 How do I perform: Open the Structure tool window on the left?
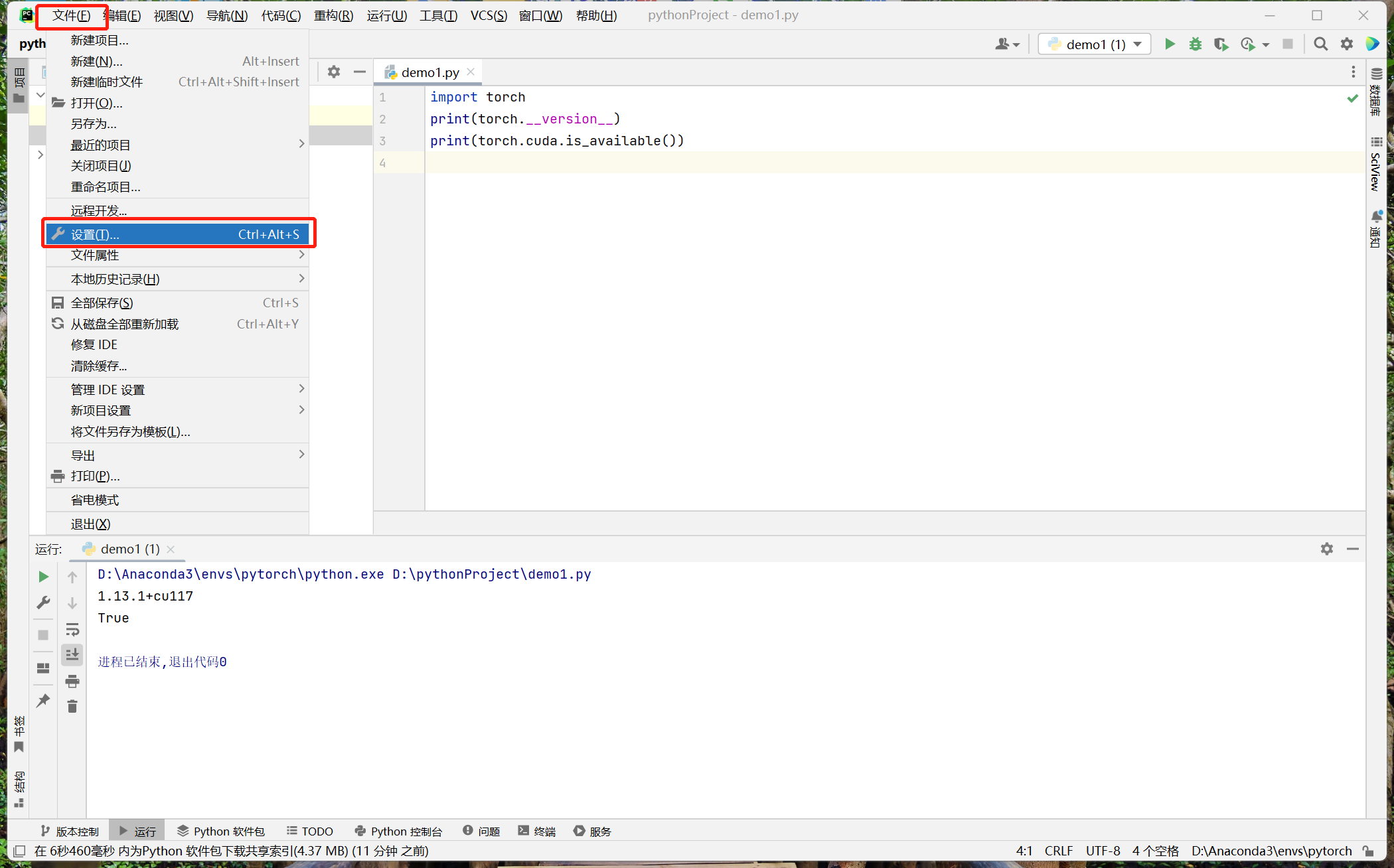pos(19,790)
